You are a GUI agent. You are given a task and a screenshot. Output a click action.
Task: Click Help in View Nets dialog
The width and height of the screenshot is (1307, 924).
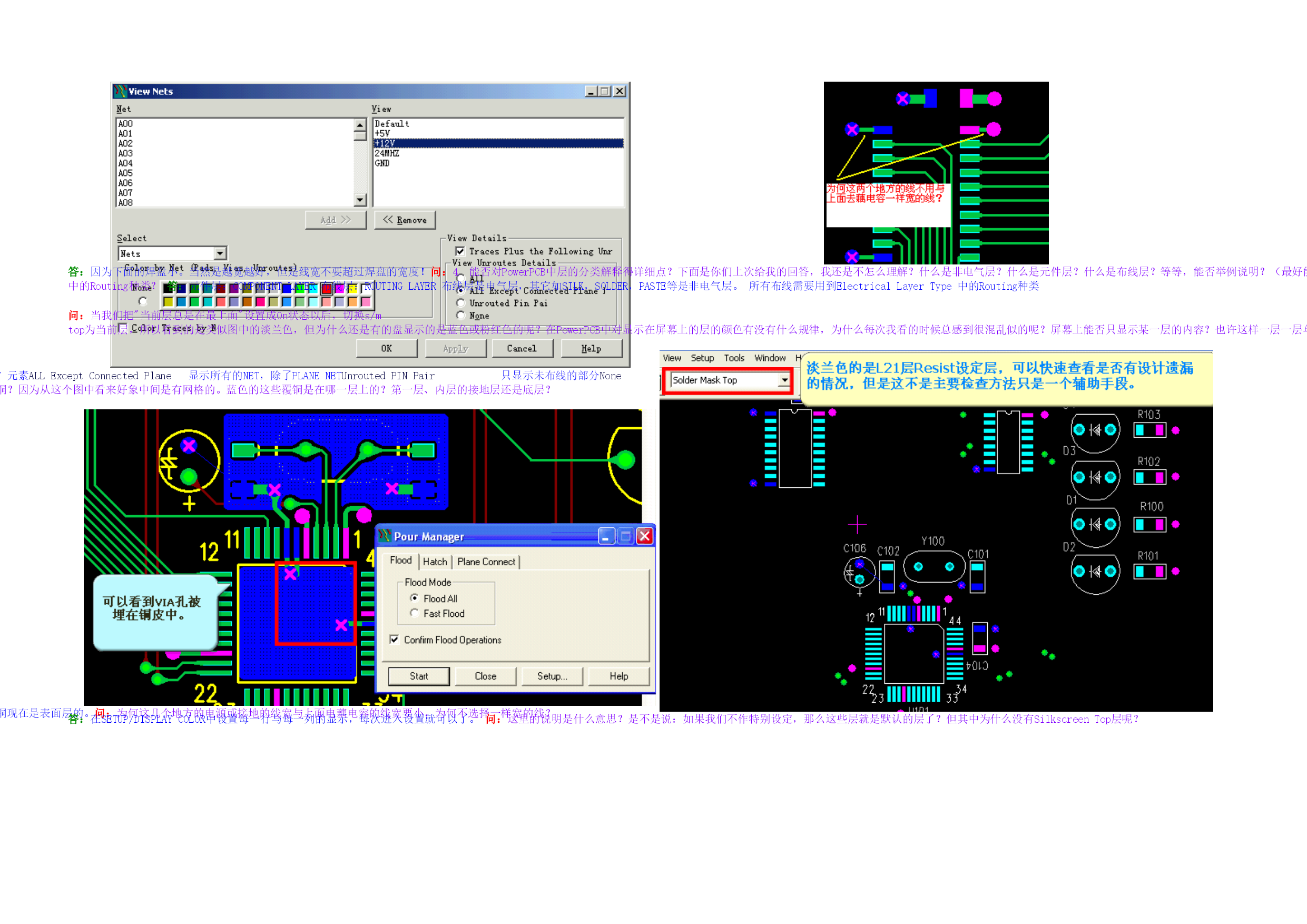(592, 348)
